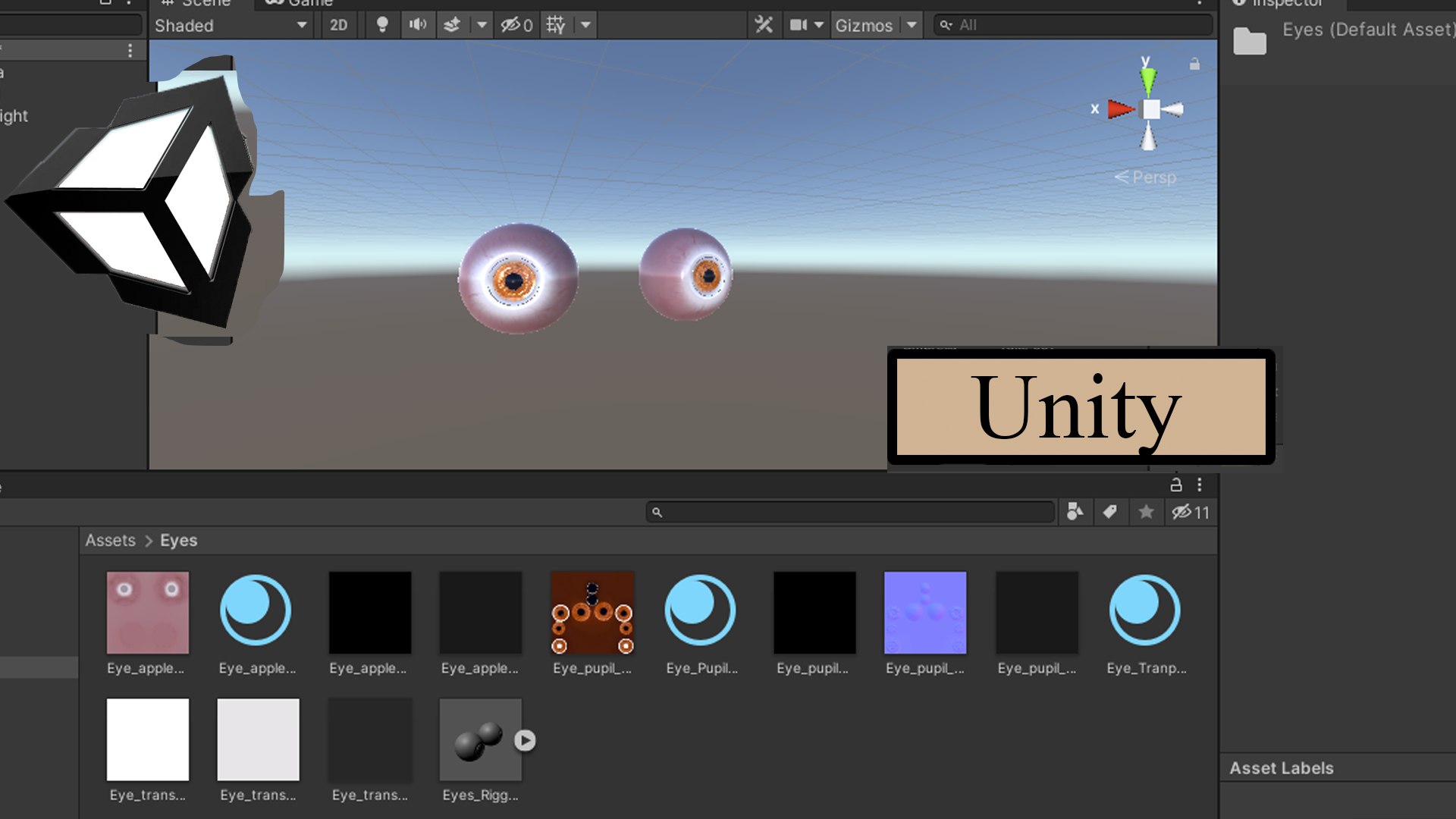The width and height of the screenshot is (1456, 819).
Task: Click the red X axis gizmo cone
Action: tap(1120, 109)
